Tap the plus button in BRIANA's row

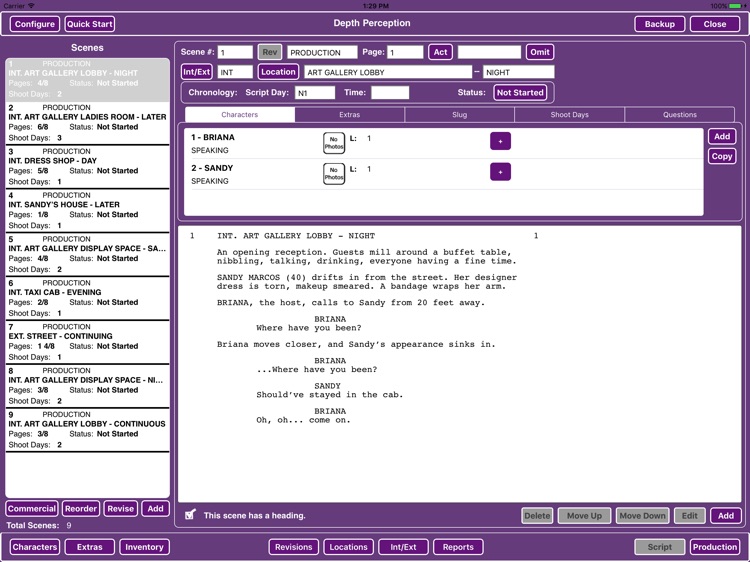click(500, 141)
